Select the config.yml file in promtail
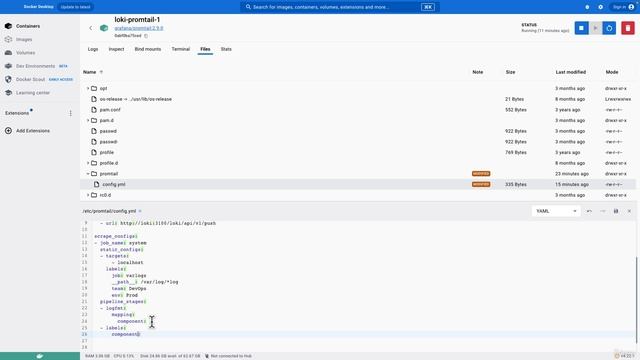640x360 pixels. point(114,184)
